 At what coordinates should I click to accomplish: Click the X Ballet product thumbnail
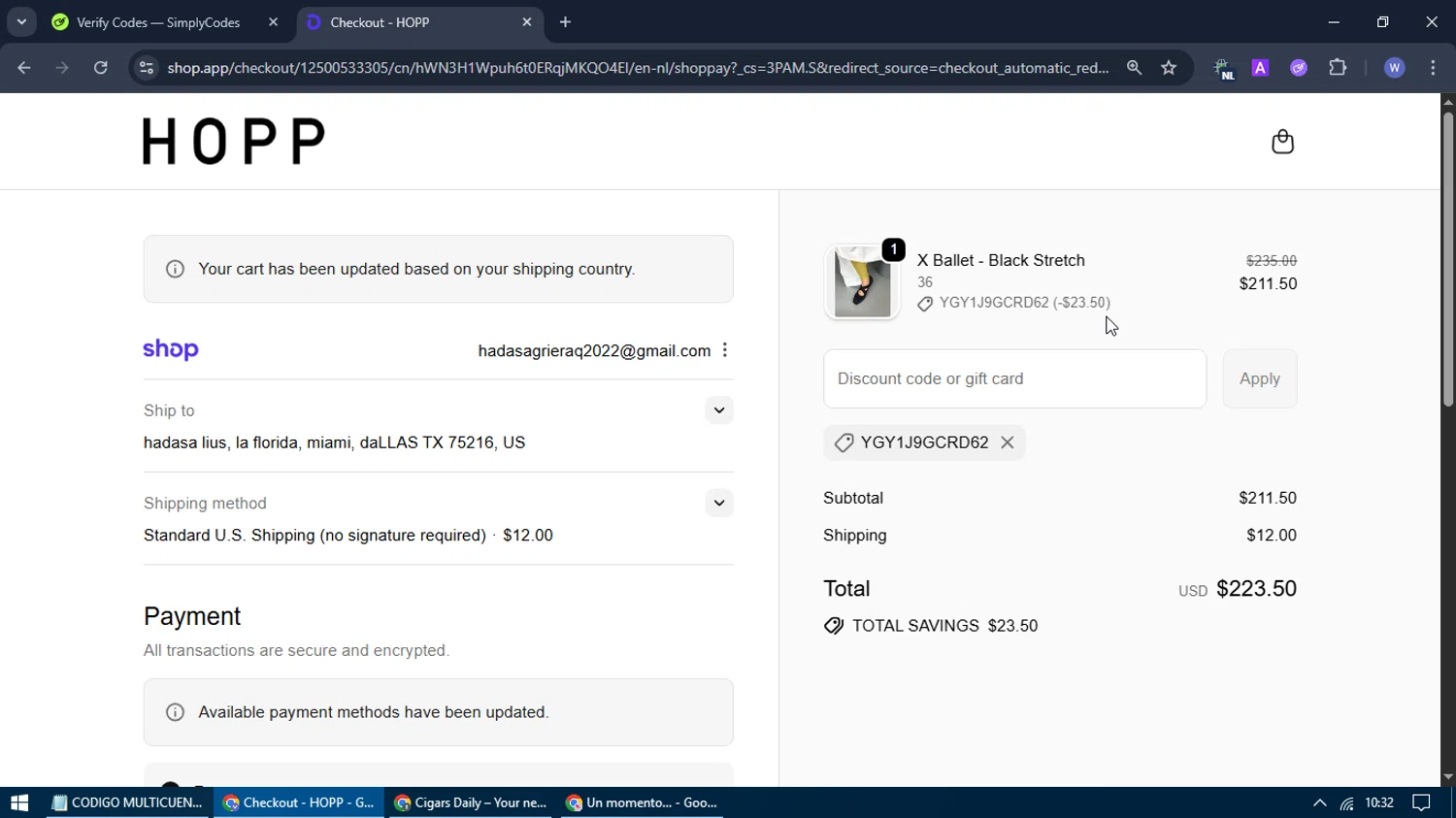[862, 281]
